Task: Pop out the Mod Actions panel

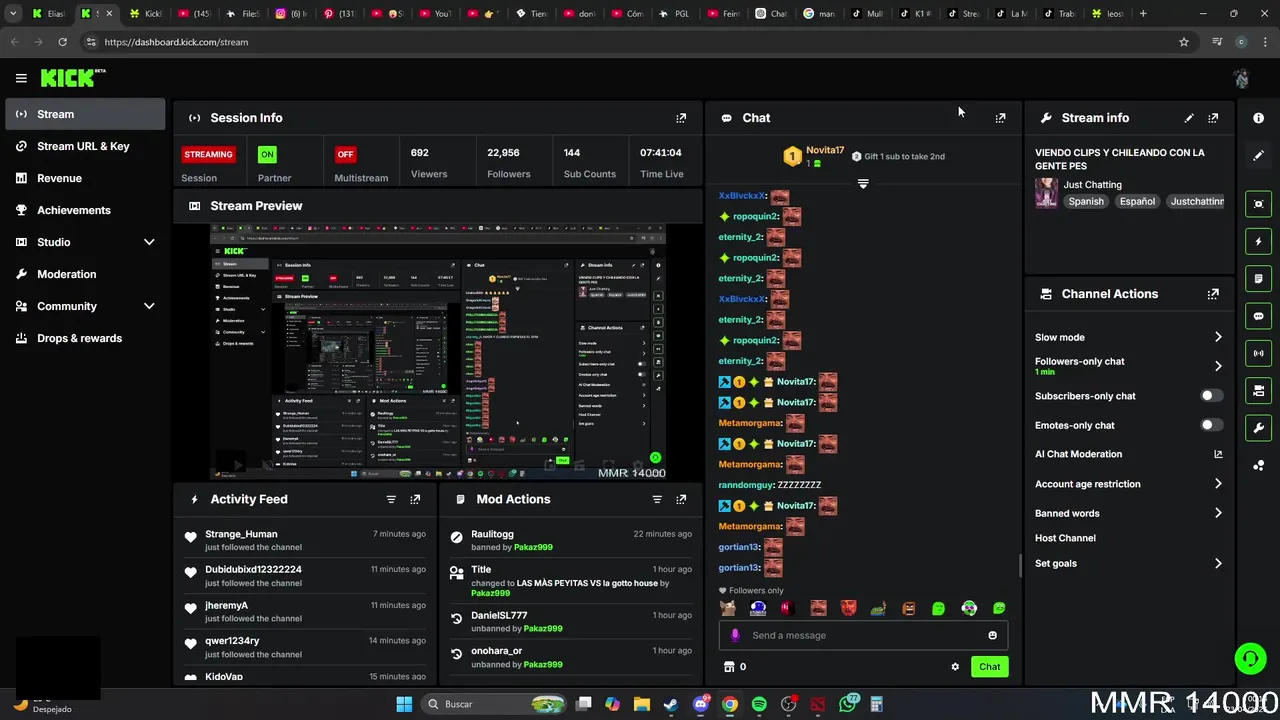Action: click(681, 499)
